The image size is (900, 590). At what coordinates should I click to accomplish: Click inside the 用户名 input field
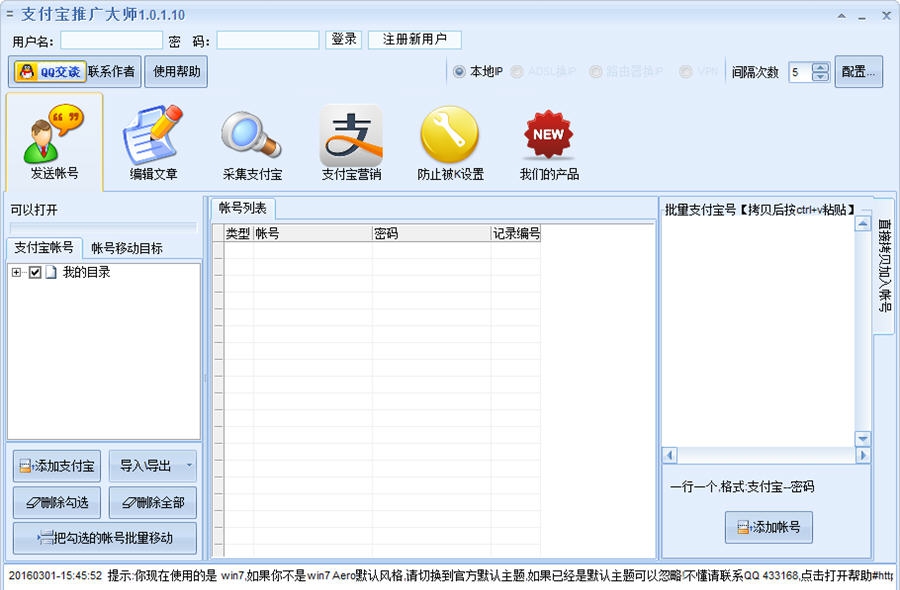pyautogui.click(x=110, y=39)
